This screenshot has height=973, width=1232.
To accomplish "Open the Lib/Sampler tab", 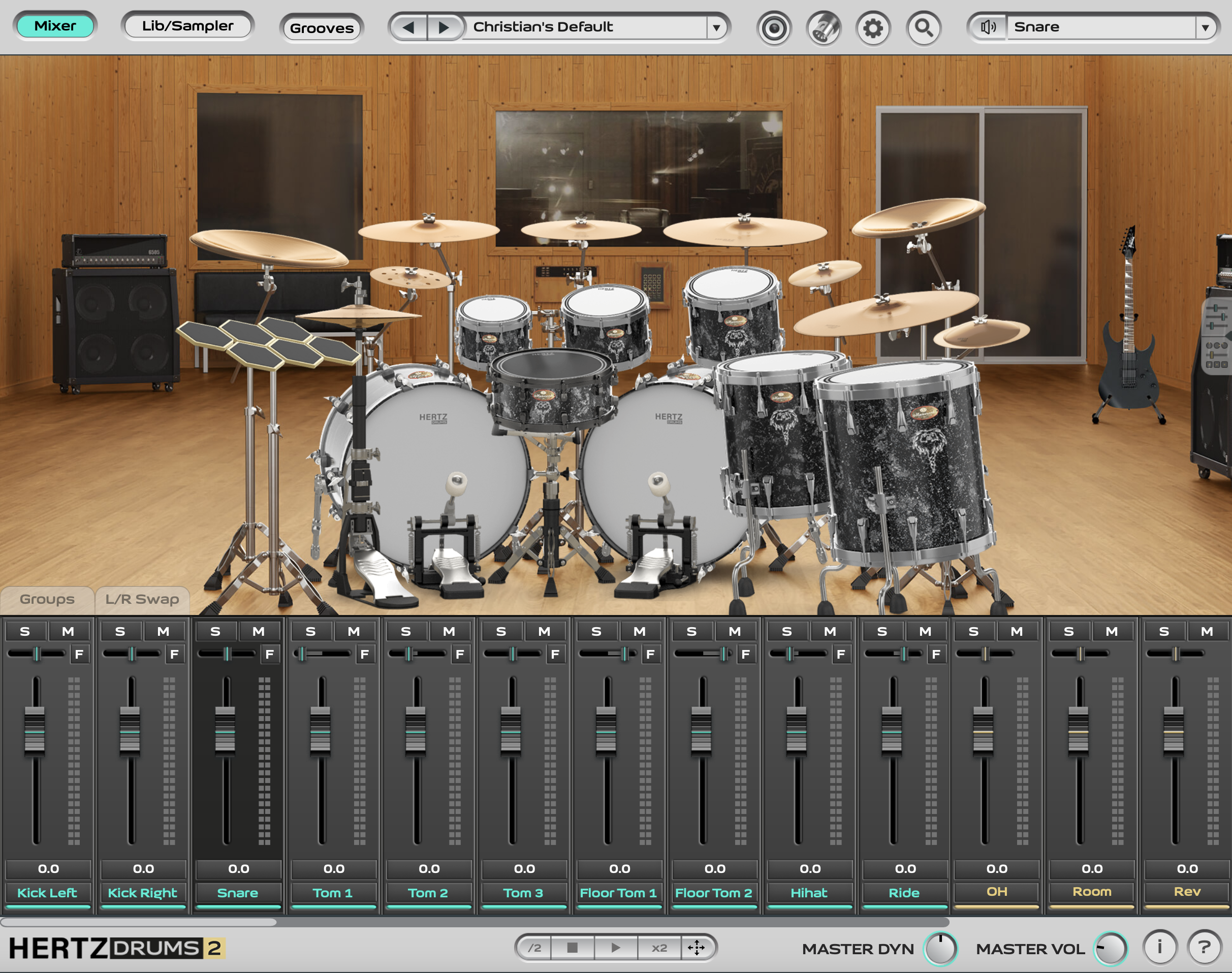I will [188, 25].
